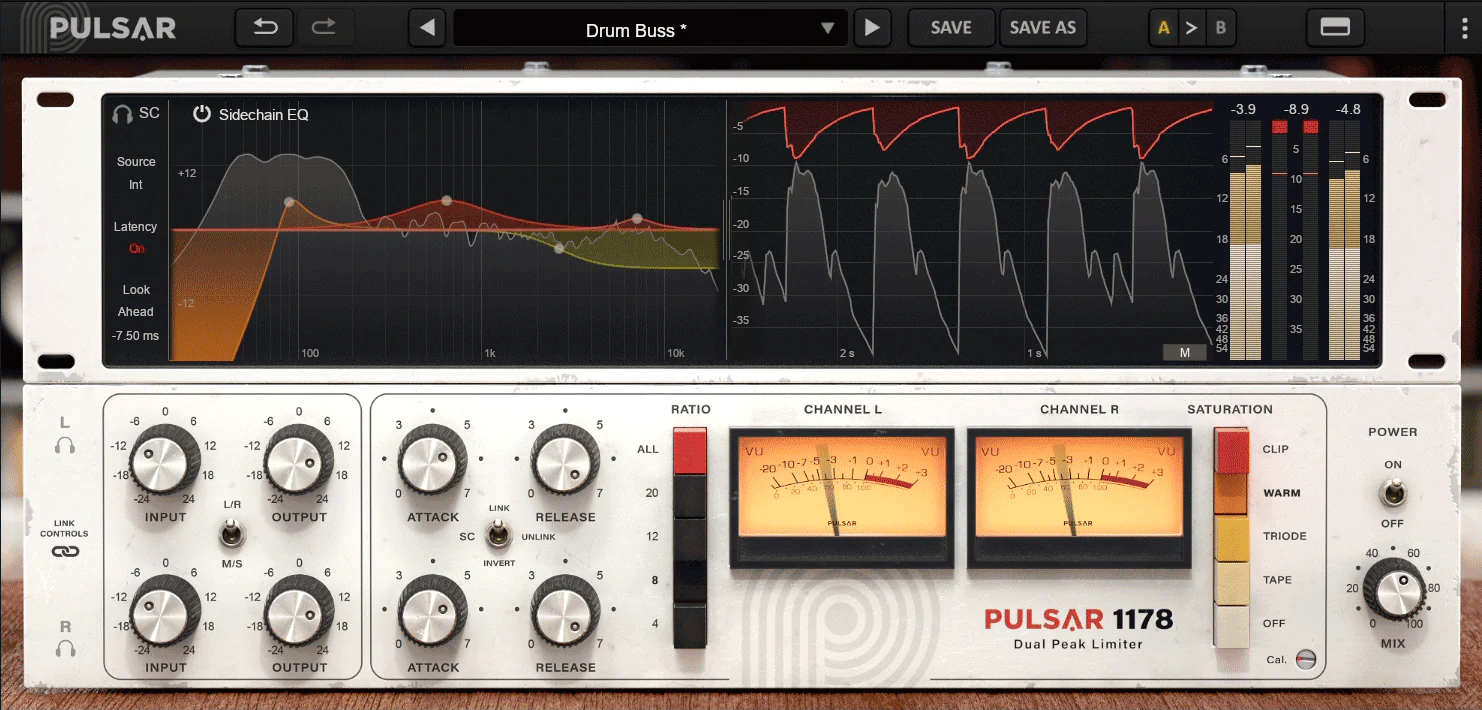The height and width of the screenshot is (710, 1482).
Task: Click the SAVE button
Action: pos(951,28)
